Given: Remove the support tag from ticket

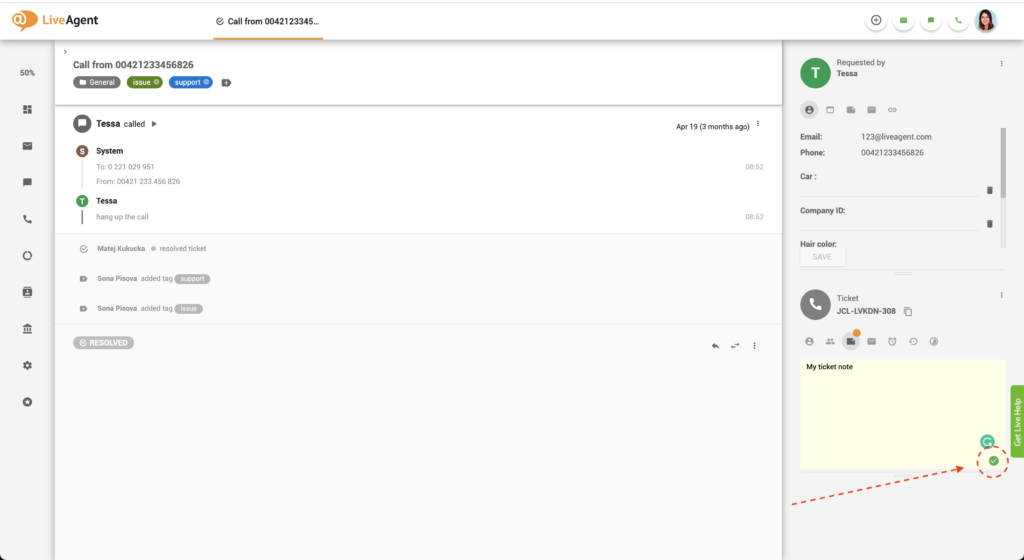Looking at the screenshot, I should pyautogui.click(x=206, y=82).
